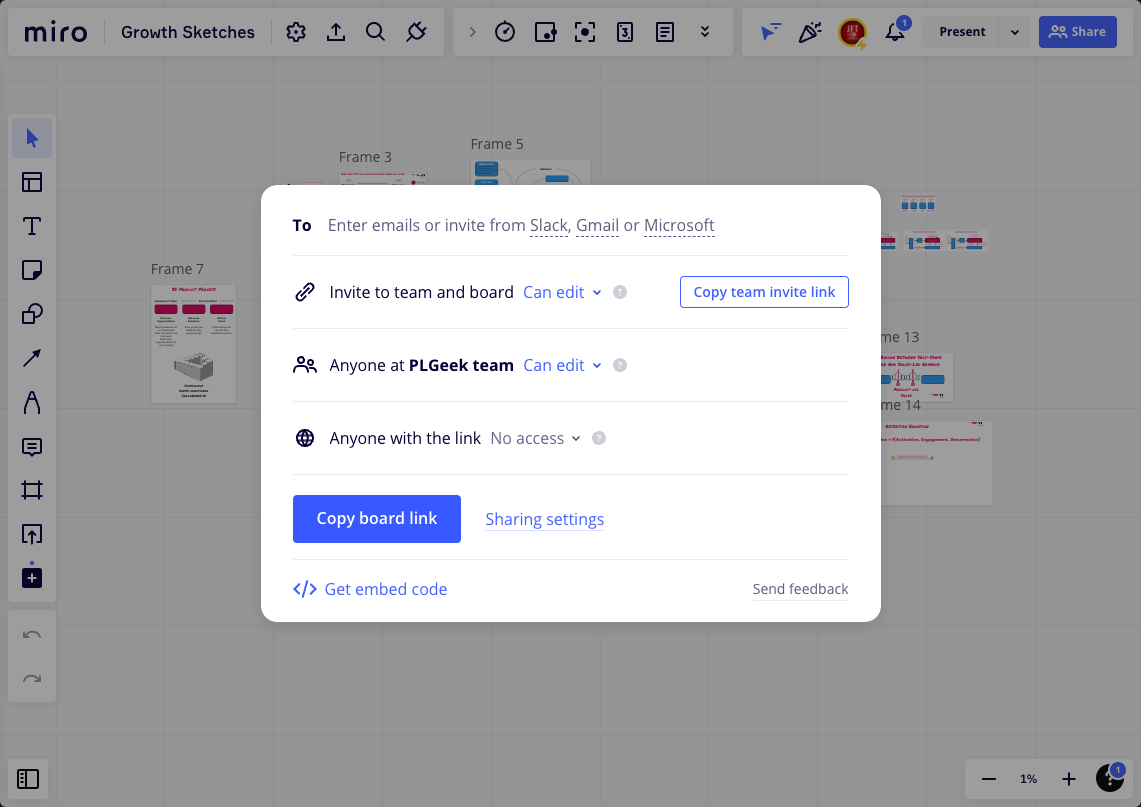Click the Present button
Viewport: 1141px width, 807px height.
tap(962, 32)
